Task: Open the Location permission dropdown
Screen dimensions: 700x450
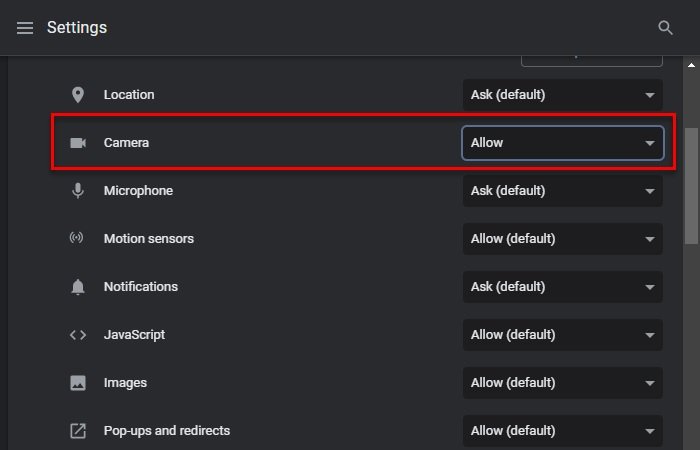Action: [562, 95]
